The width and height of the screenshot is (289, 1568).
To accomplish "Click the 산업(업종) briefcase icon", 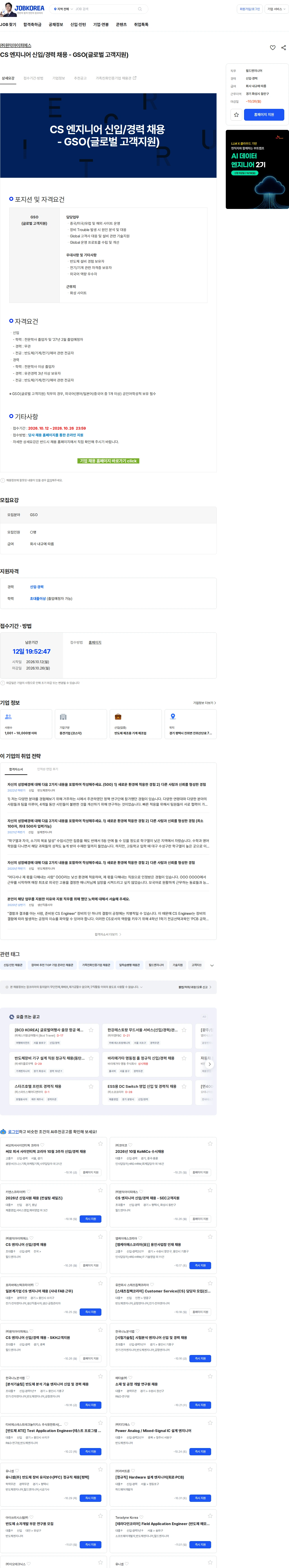I will click(118, 716).
